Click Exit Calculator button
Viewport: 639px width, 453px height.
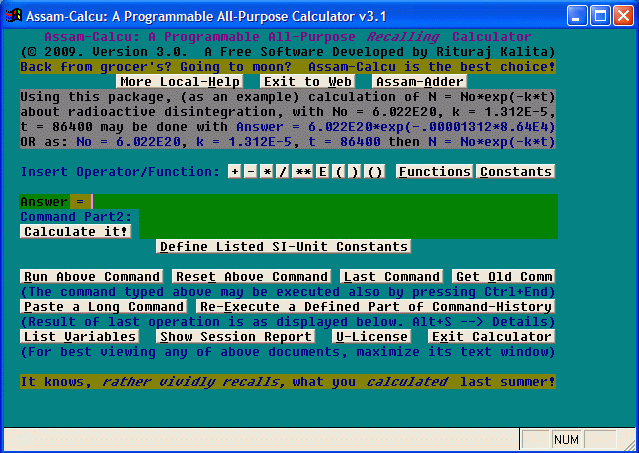click(490, 337)
